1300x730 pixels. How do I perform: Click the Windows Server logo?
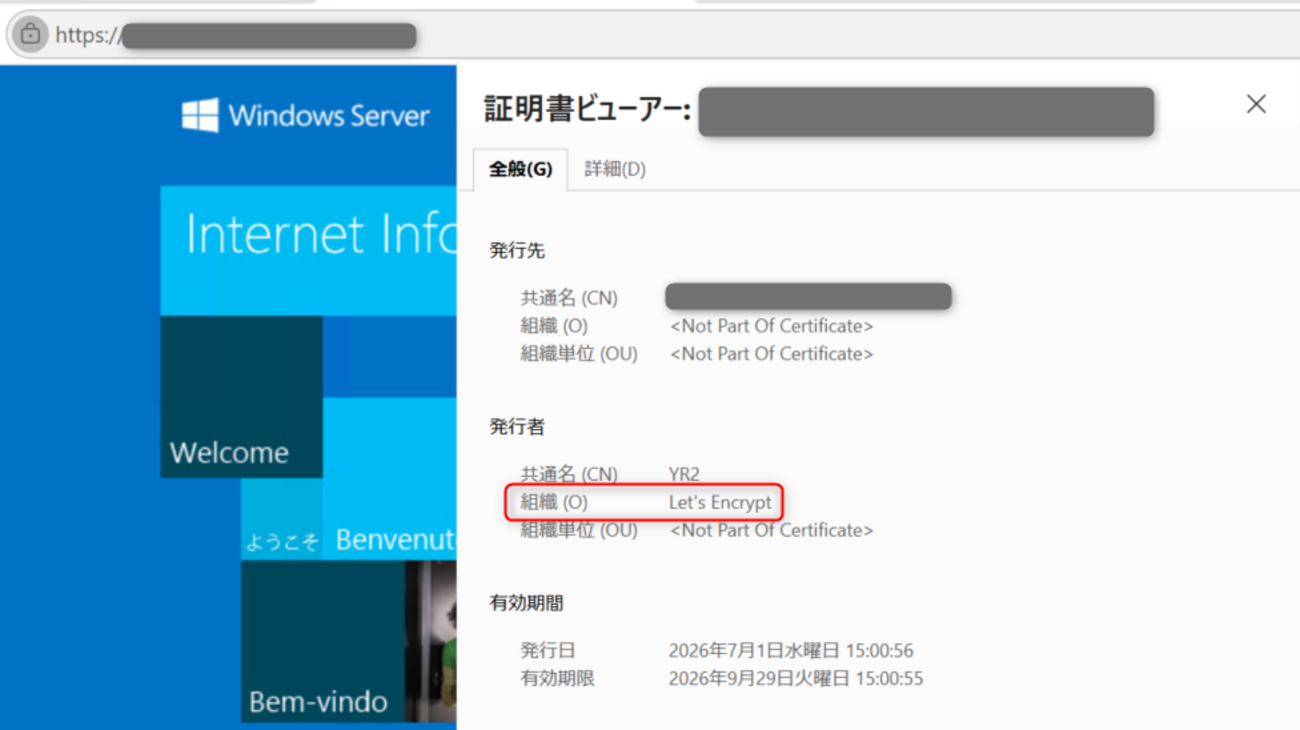(x=306, y=116)
